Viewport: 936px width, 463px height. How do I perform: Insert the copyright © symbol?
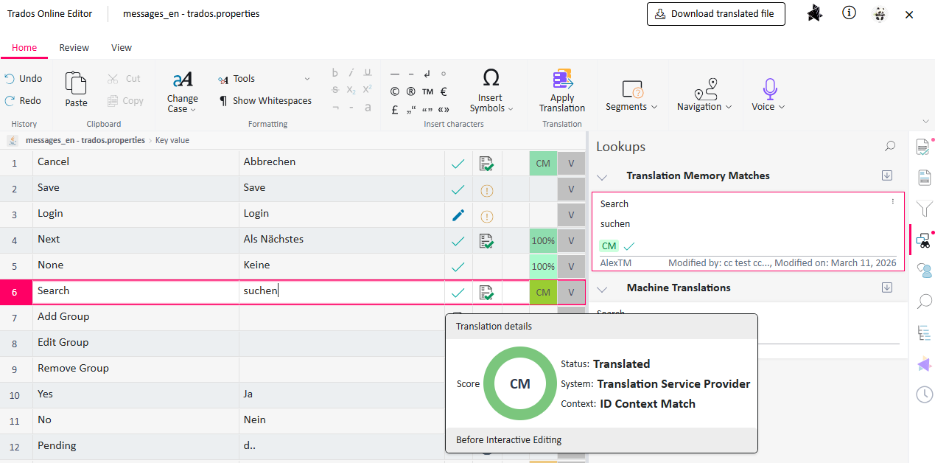click(x=395, y=92)
